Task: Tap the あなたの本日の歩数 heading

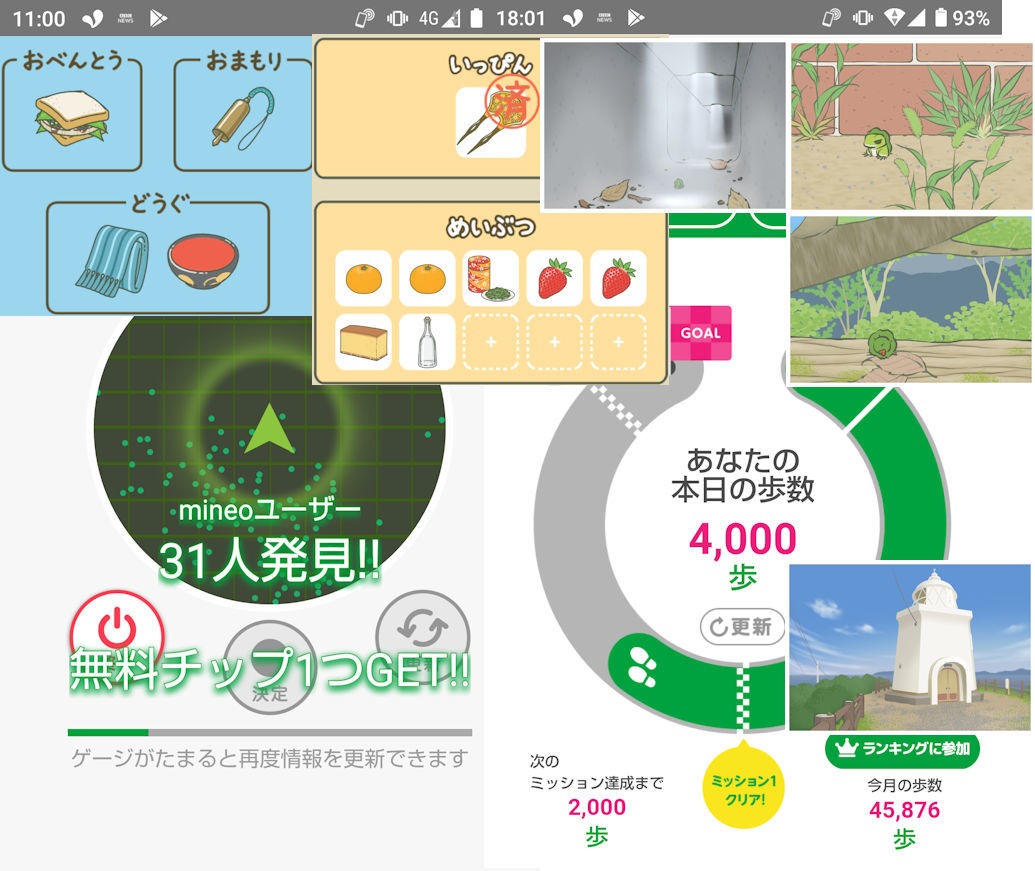Action: pos(743,475)
